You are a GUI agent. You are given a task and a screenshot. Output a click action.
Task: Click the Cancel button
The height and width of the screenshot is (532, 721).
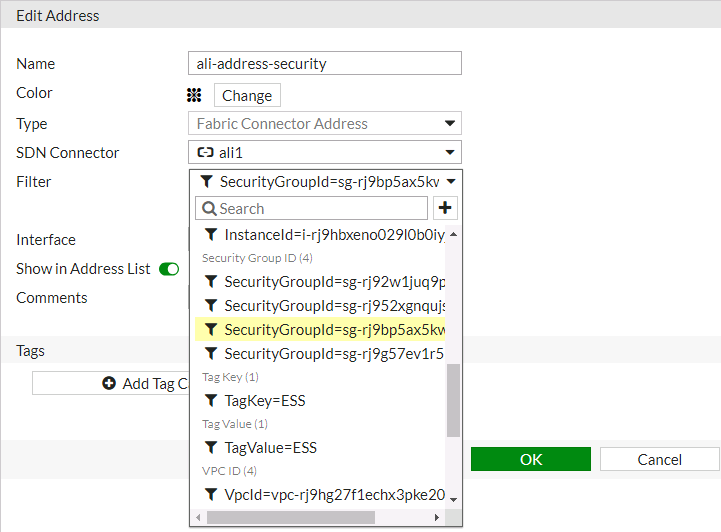(x=660, y=459)
